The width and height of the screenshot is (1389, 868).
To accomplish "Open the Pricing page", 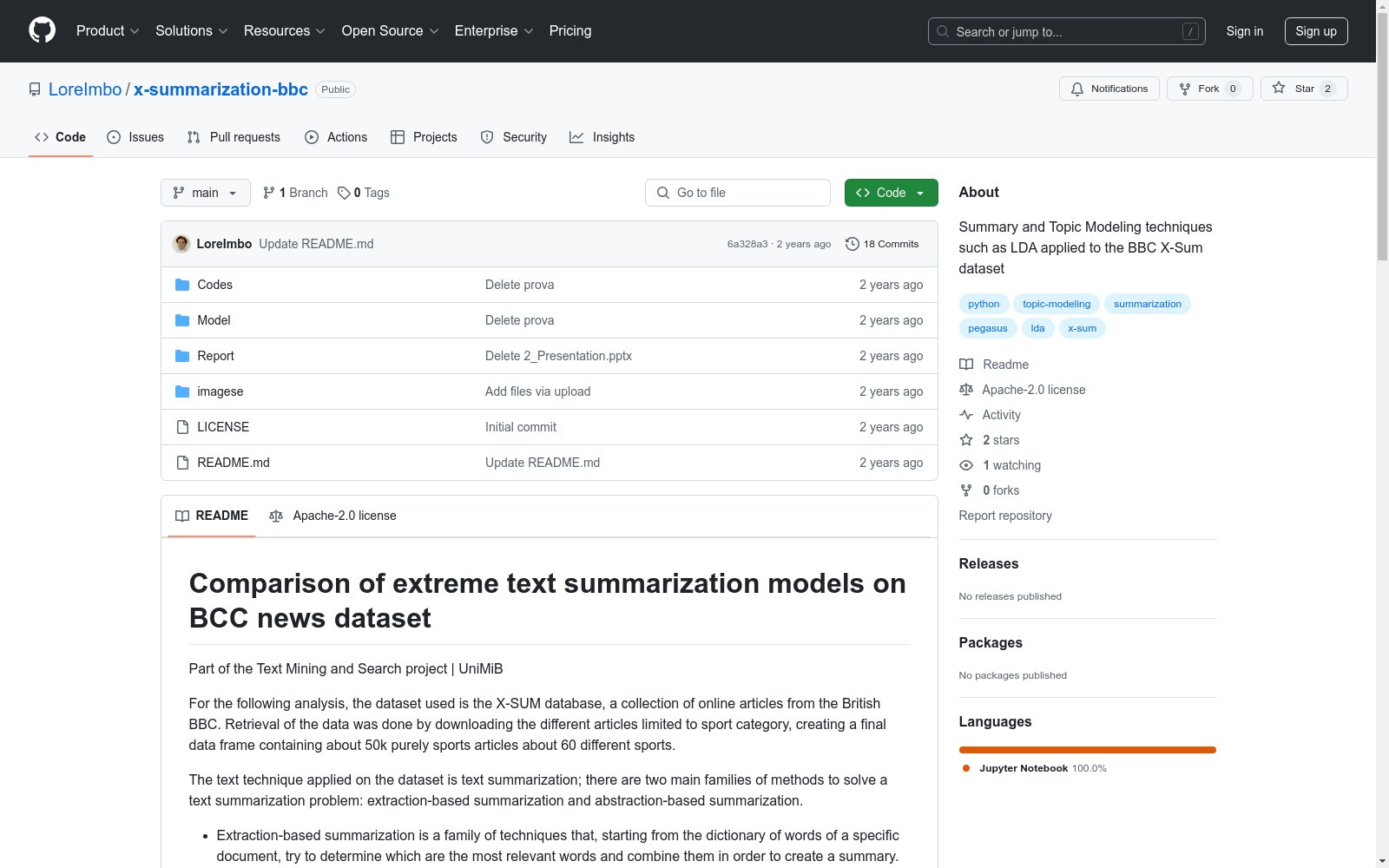I will (570, 30).
